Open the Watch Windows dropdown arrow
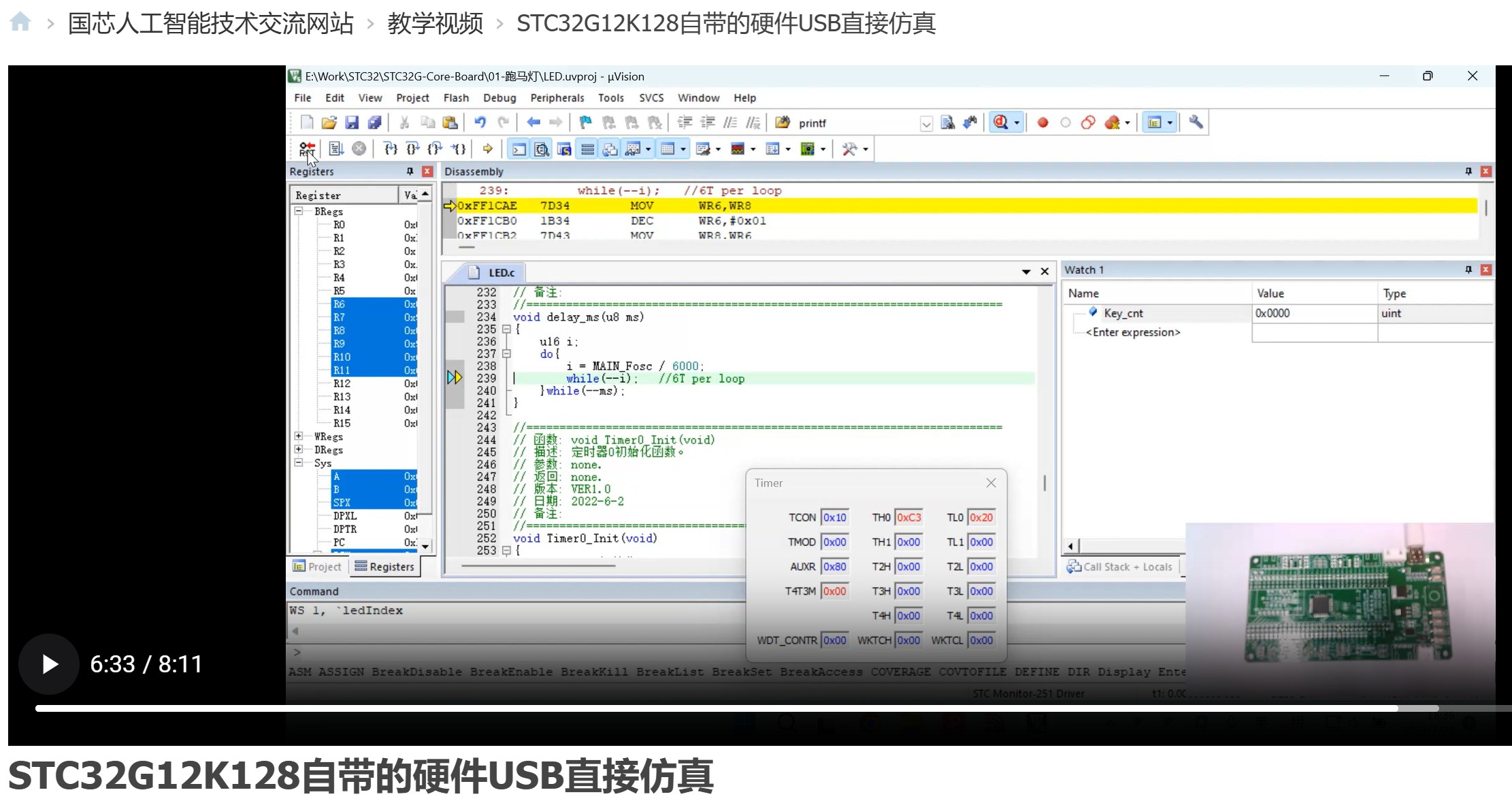1512x803 pixels. (x=648, y=149)
